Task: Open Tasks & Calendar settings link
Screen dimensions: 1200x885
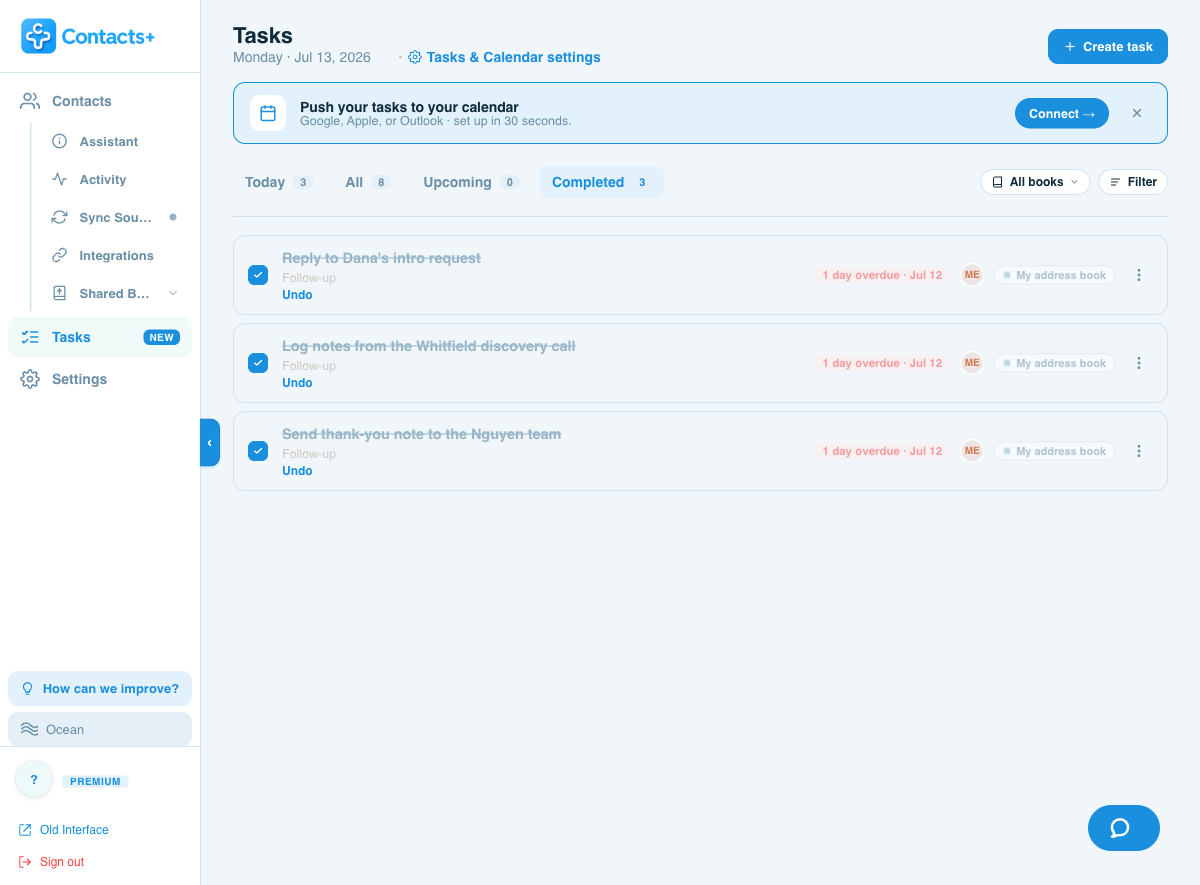Action: pyautogui.click(x=505, y=57)
